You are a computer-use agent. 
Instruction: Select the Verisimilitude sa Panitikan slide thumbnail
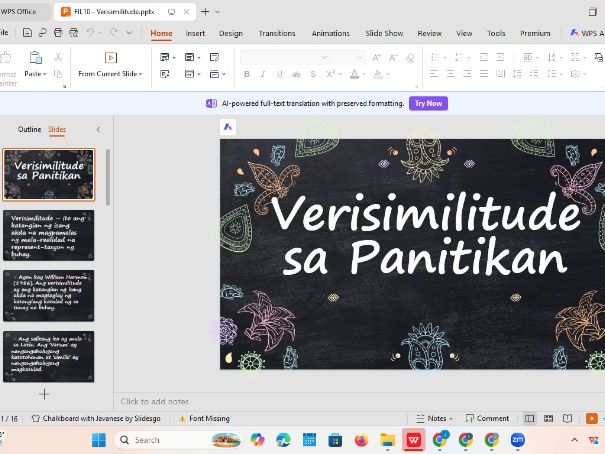(49, 174)
